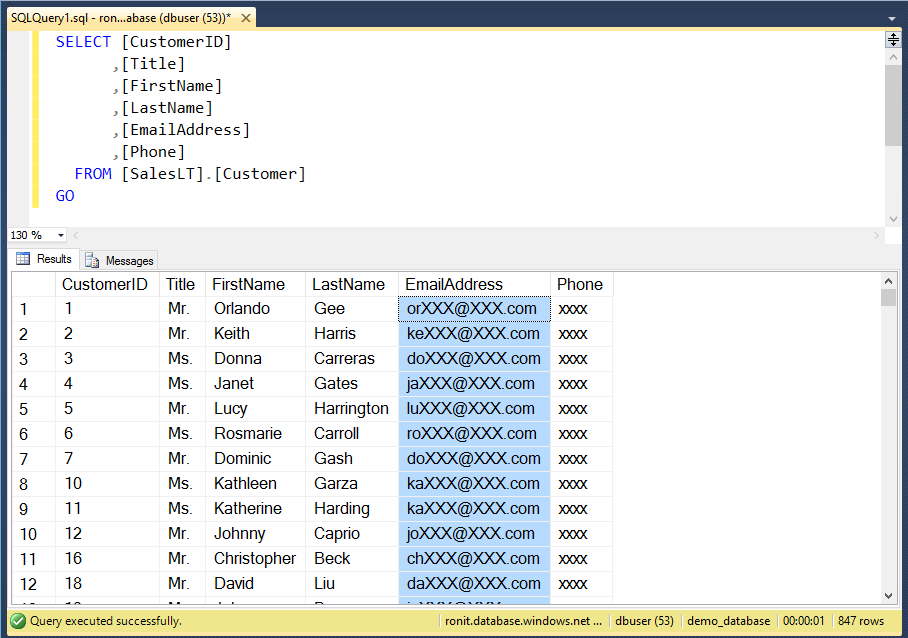
Task: Click the Results grid icon
Action: pos(23,260)
